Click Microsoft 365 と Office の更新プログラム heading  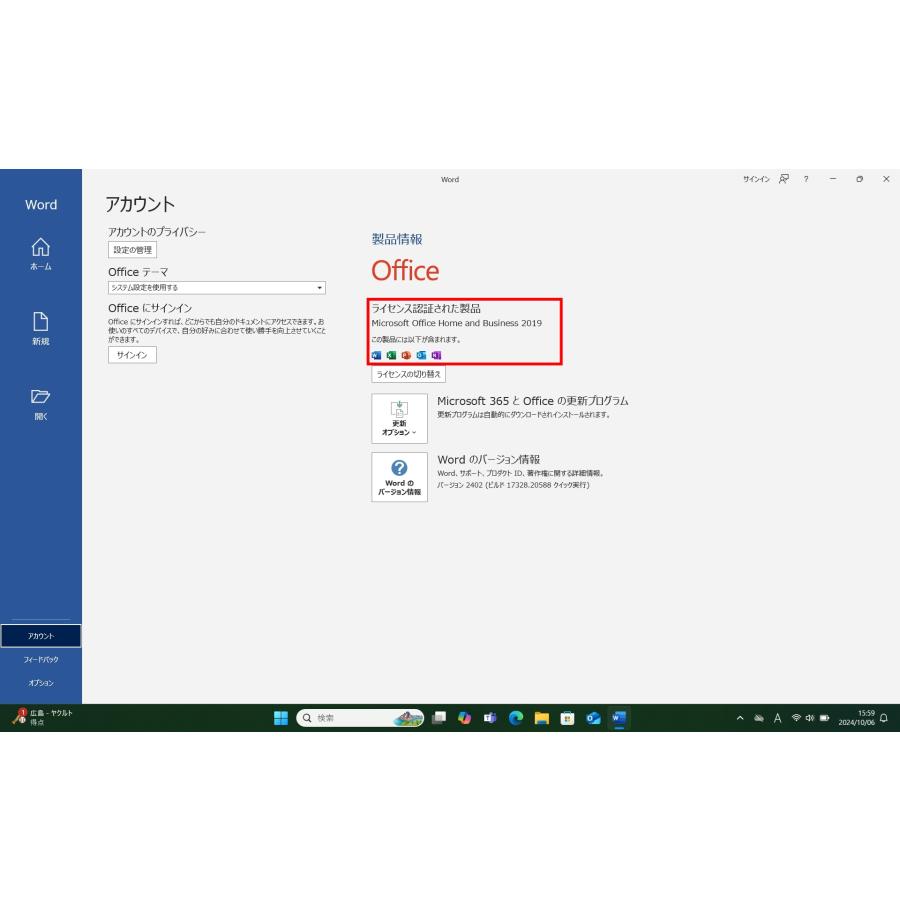533,401
